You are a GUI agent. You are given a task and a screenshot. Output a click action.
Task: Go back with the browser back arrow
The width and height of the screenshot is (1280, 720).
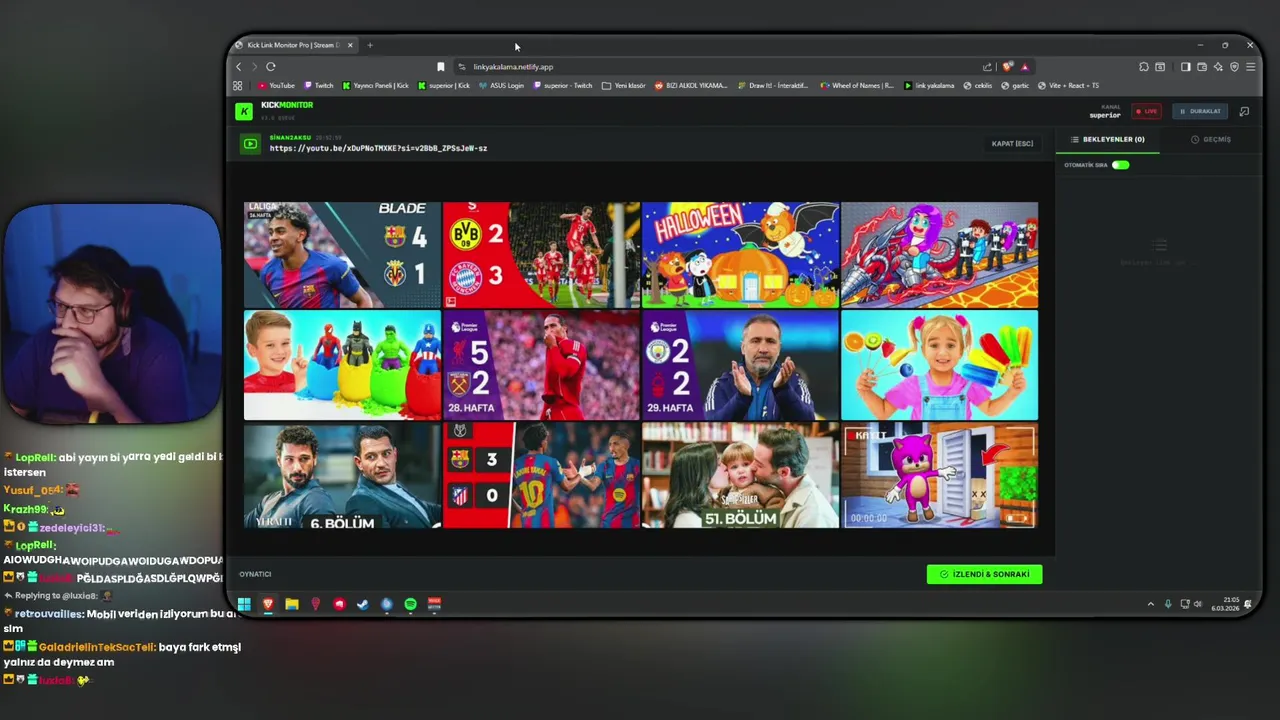(x=238, y=67)
